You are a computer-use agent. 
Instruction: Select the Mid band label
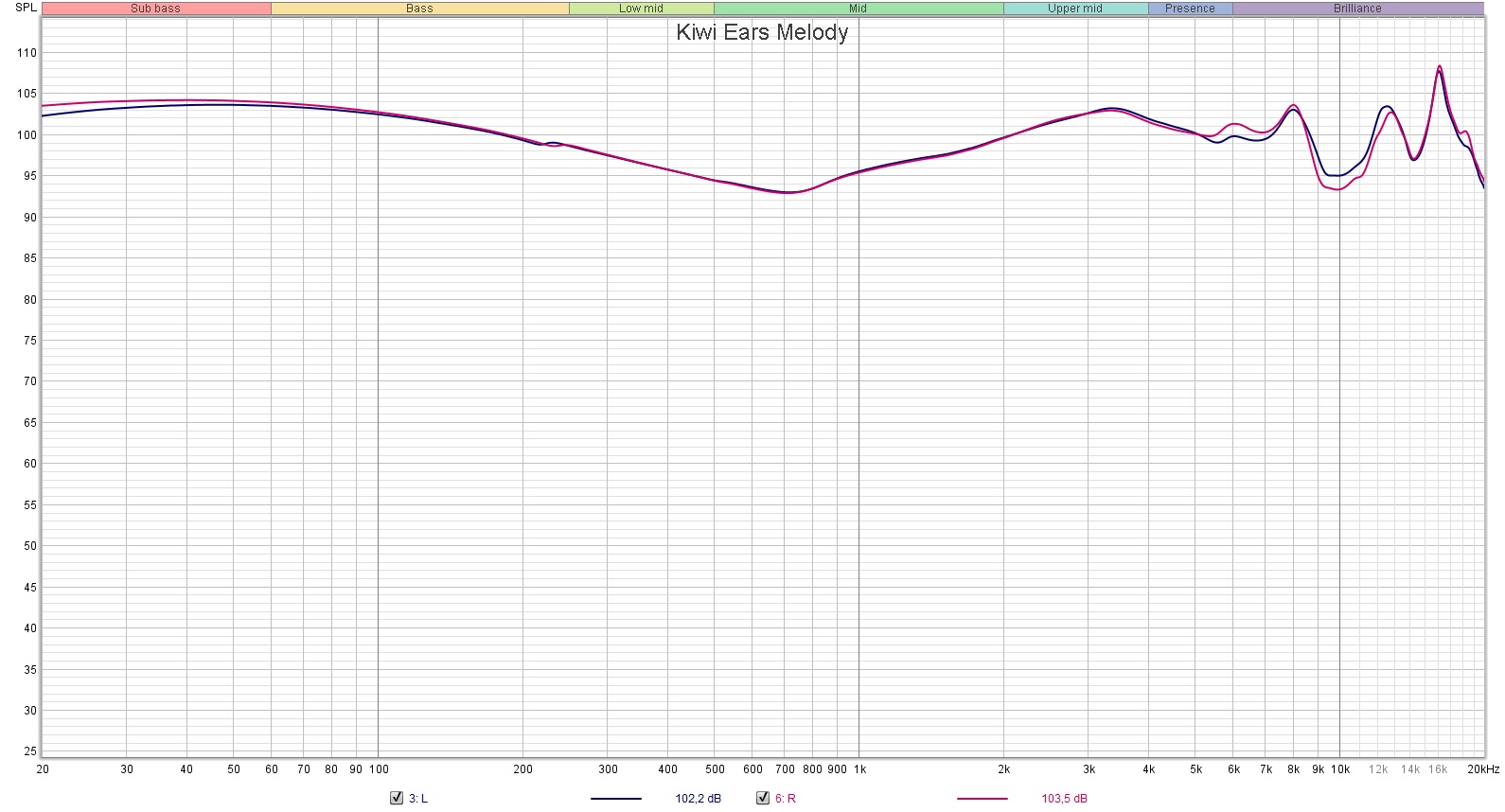pos(859,9)
